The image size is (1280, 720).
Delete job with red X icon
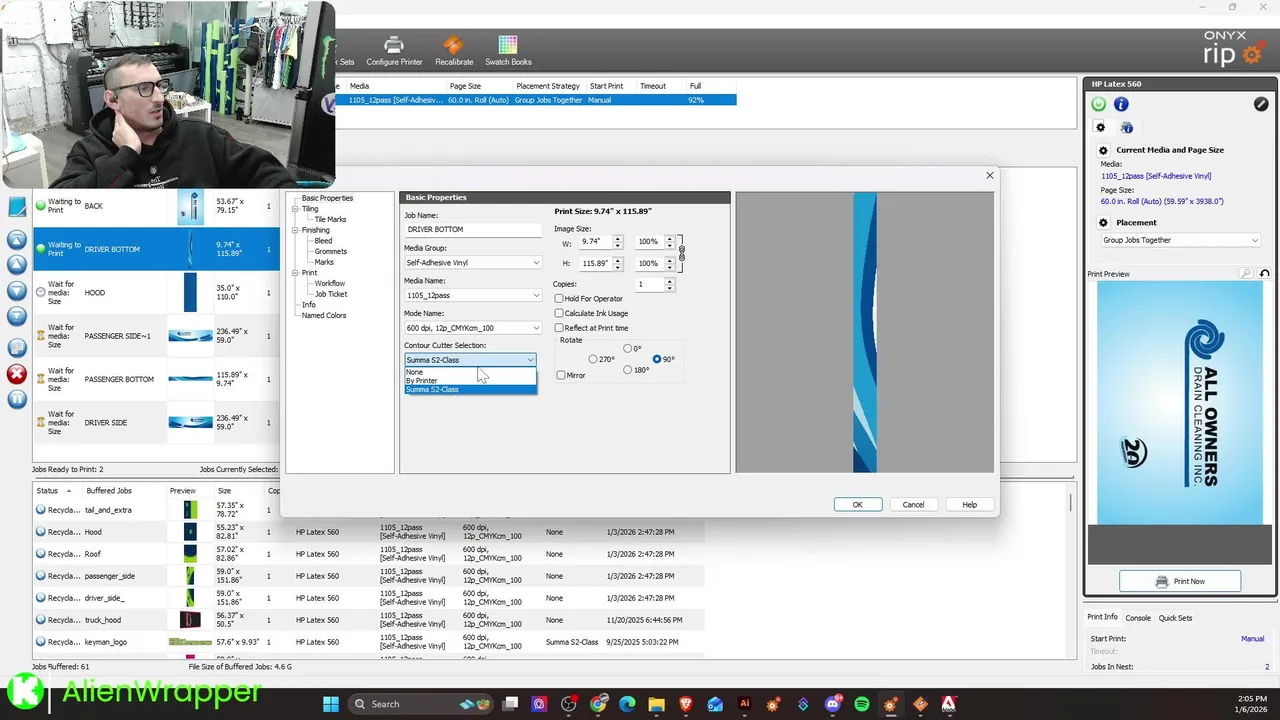[x=17, y=374]
